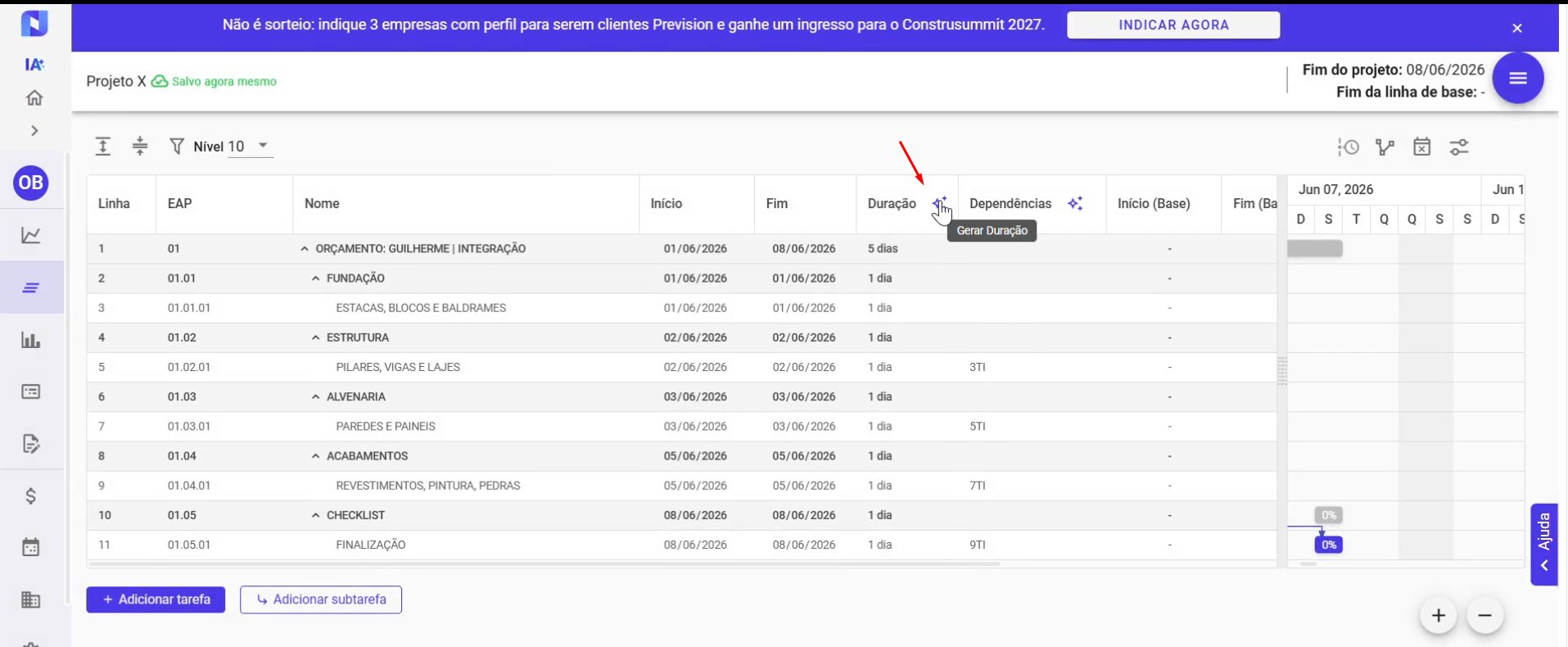Viewport: 1568px width, 647px height.
Task: Go to the home icon in the sidebar
Action: [34, 97]
